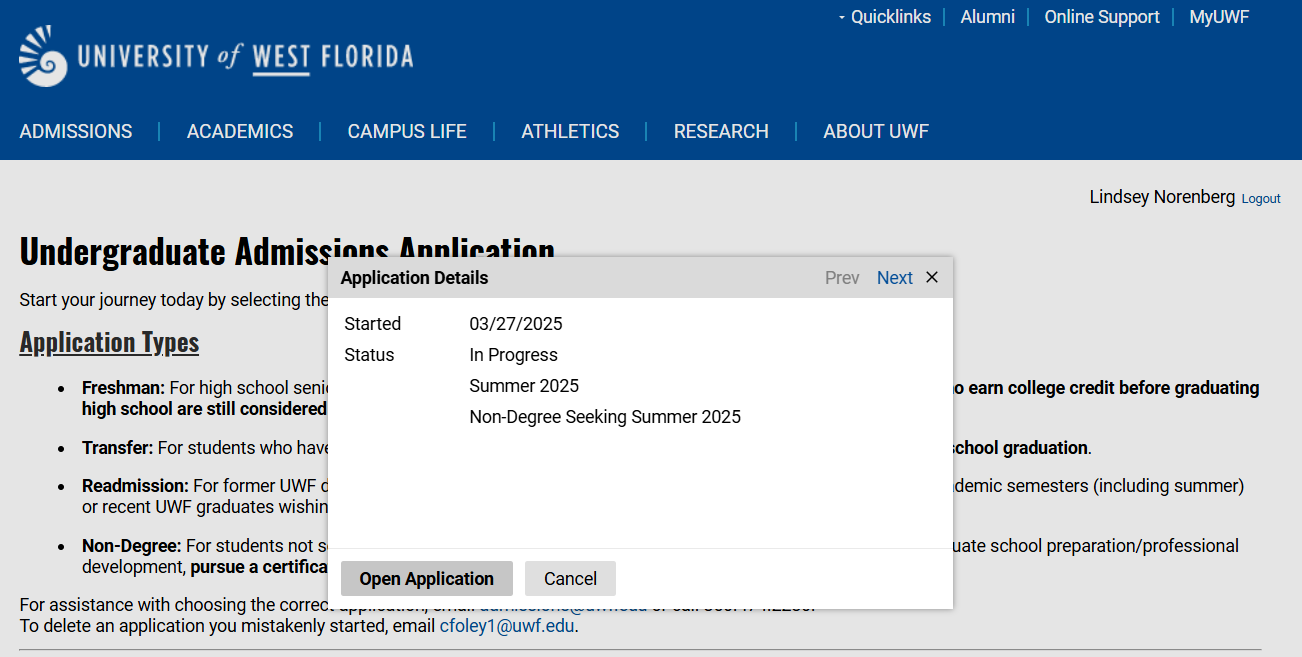Click the started date 03/27/2025

516,324
